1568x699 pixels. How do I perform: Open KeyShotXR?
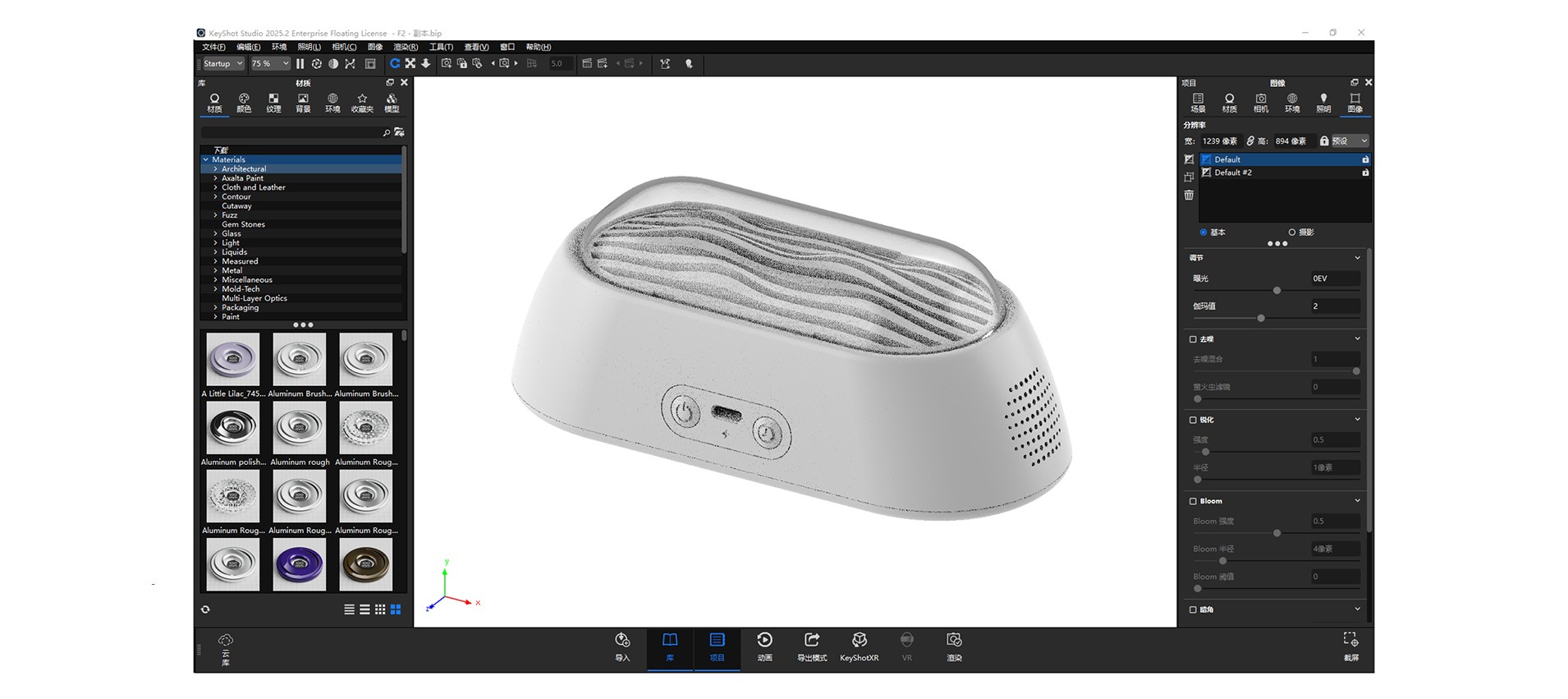[860, 647]
